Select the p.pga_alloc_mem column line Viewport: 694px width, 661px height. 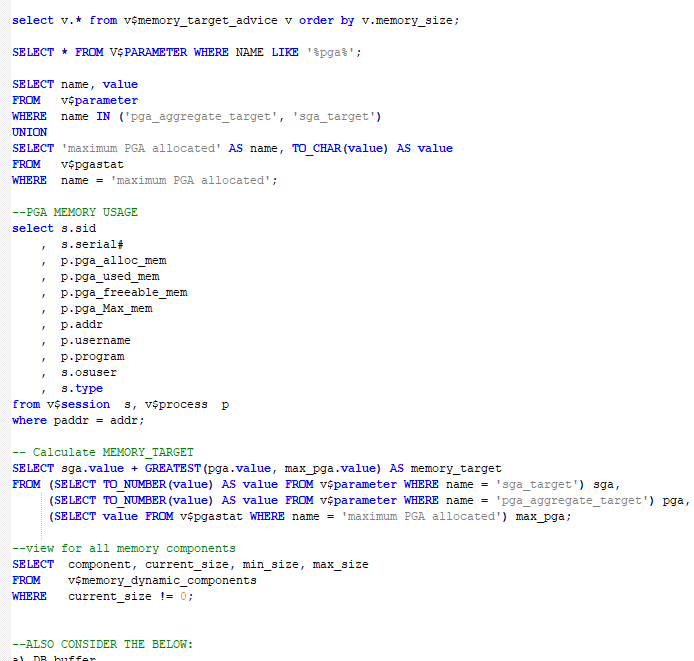coord(113,260)
